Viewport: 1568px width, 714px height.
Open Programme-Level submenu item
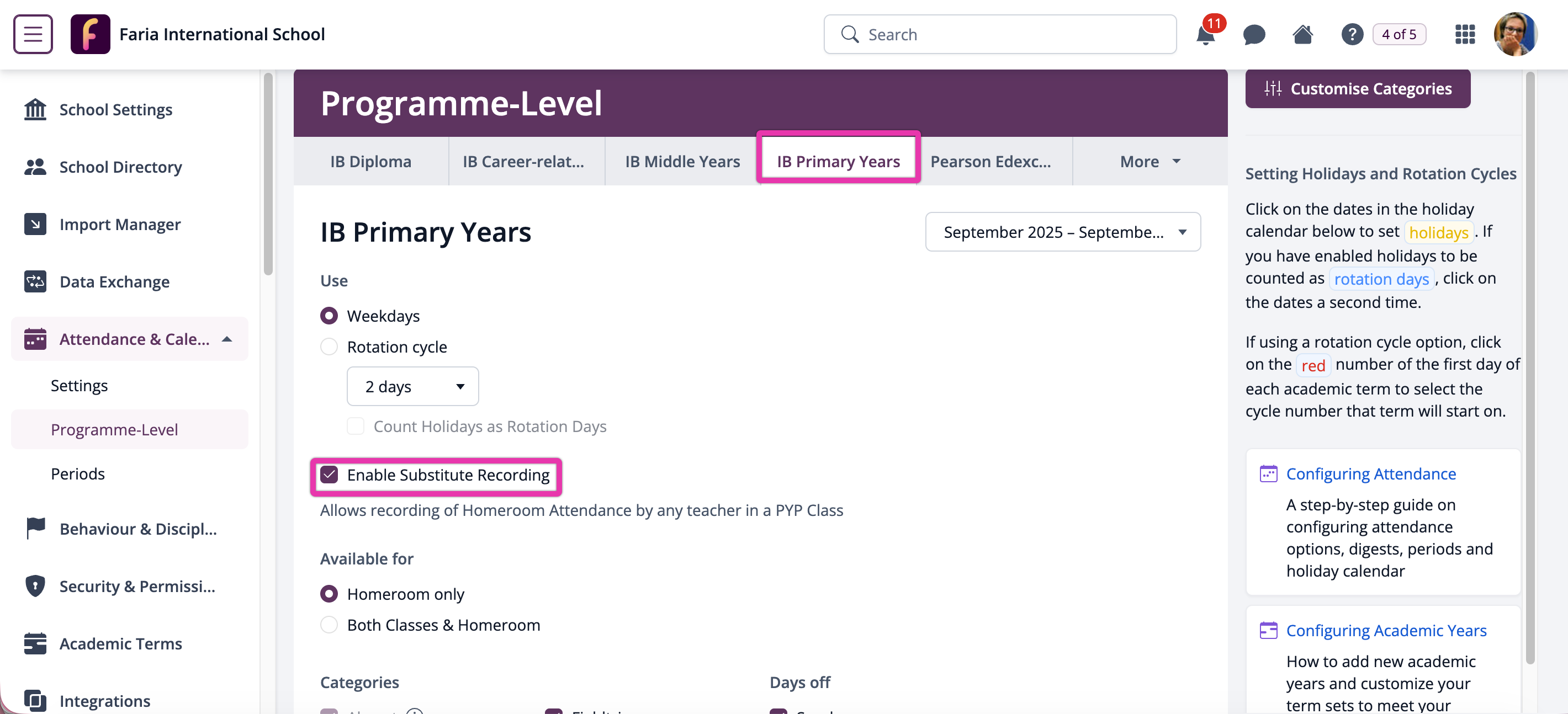coord(130,429)
